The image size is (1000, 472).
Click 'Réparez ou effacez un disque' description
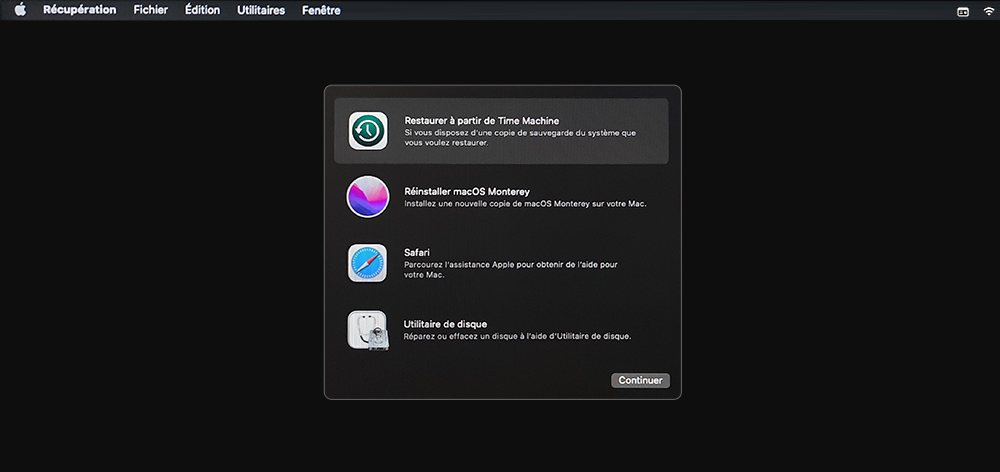(x=518, y=336)
